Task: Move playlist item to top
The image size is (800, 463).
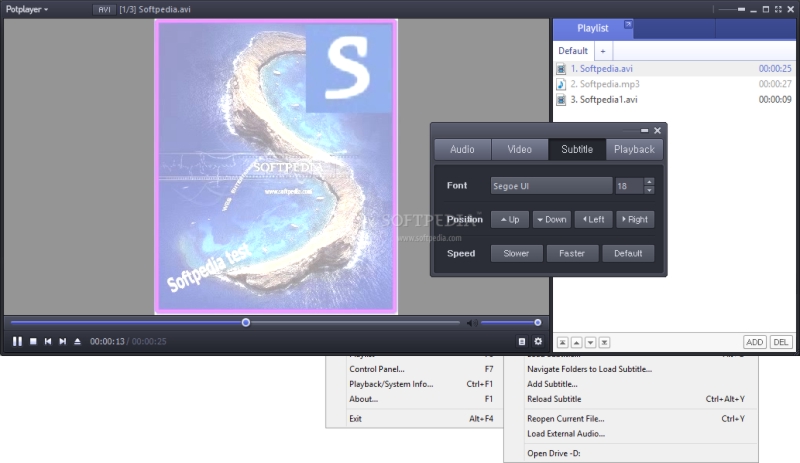Action: [562, 343]
